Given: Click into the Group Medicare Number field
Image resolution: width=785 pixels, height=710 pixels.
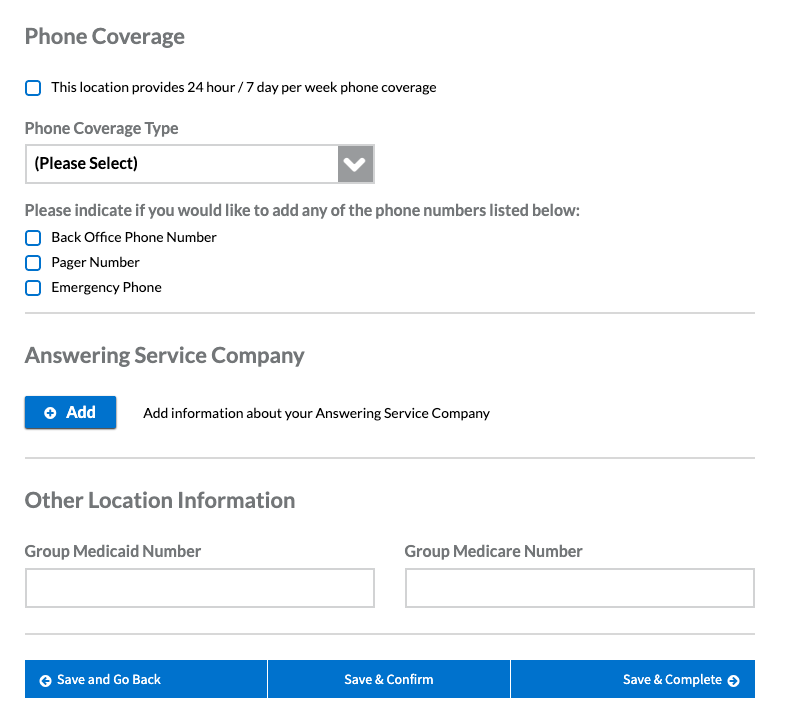Looking at the screenshot, I should point(579,588).
